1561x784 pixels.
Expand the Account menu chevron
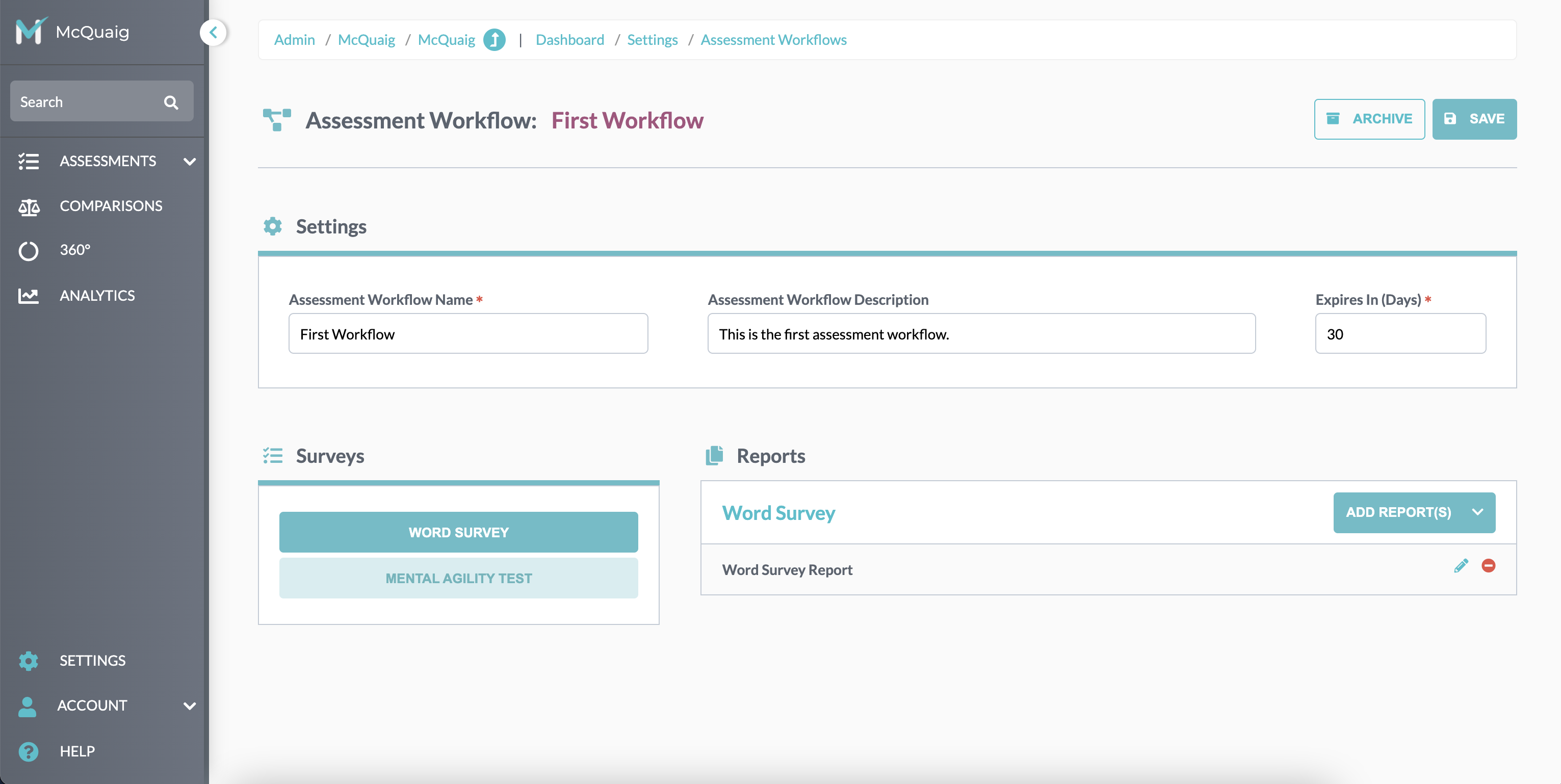(189, 706)
